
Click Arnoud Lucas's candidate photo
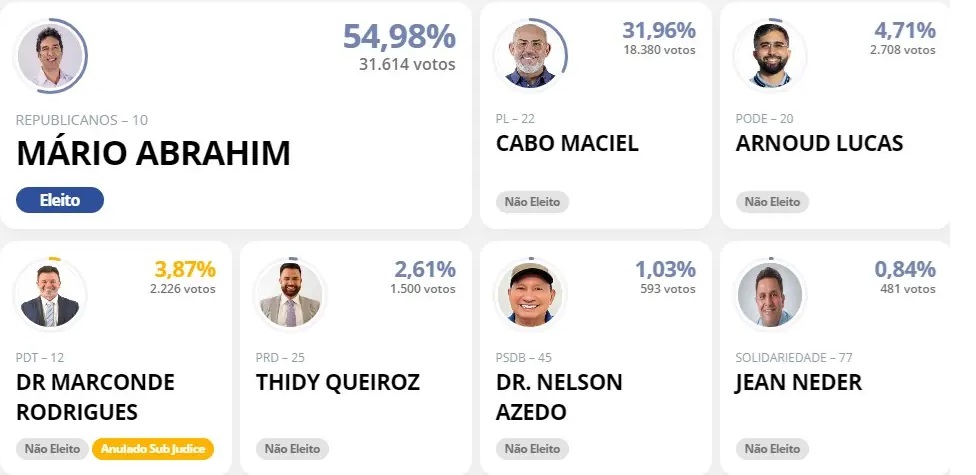tap(770, 56)
